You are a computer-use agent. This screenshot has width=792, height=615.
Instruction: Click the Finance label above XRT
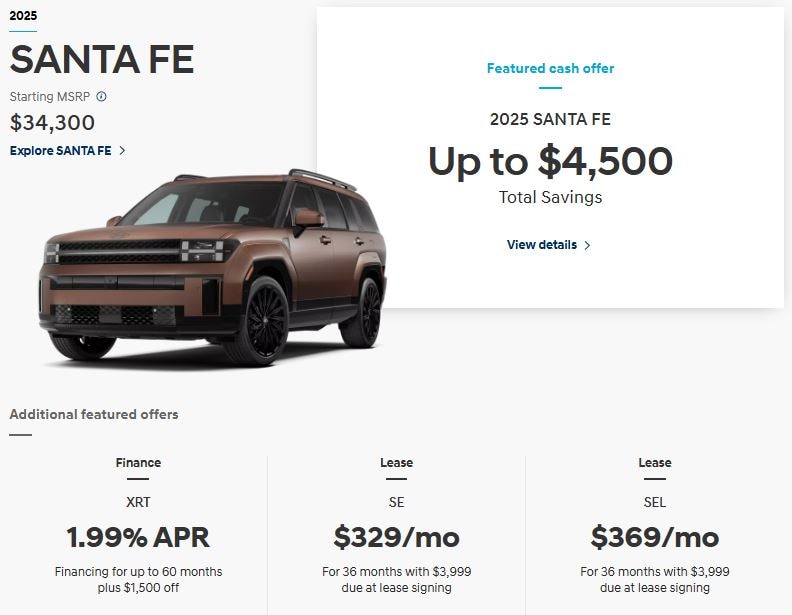point(138,463)
